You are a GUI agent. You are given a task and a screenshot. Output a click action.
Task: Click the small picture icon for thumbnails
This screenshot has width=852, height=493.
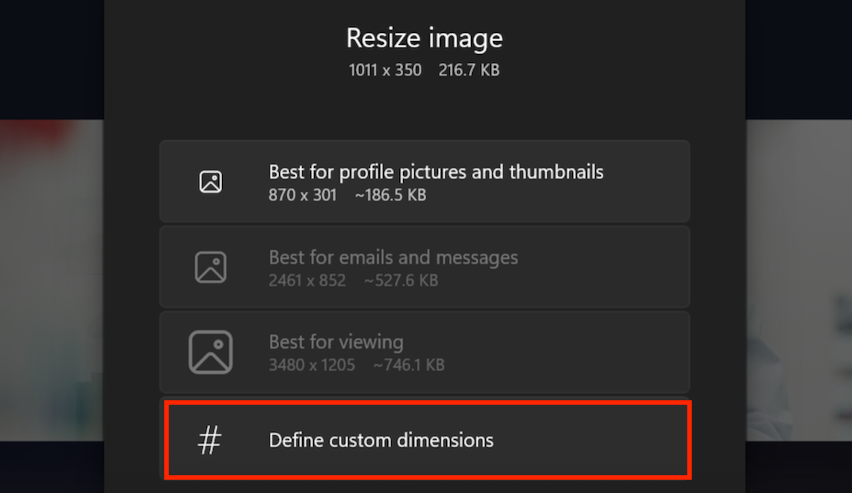pyautogui.click(x=210, y=182)
